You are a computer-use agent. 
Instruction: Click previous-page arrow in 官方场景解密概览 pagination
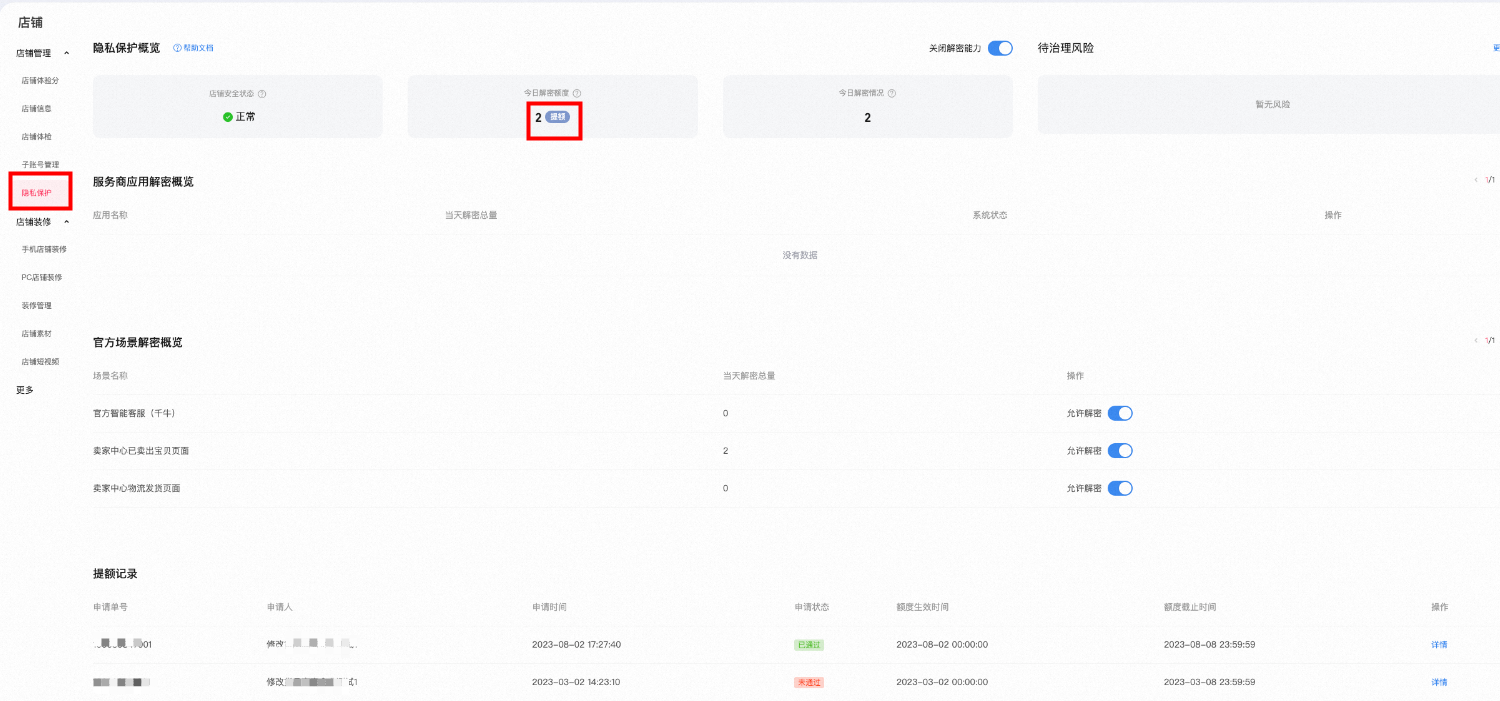[x=1475, y=340]
